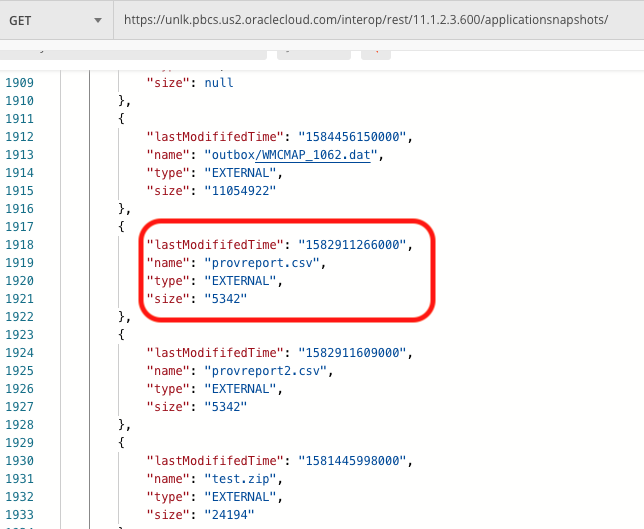Click "EXTERNAL" type value on line 1932
This screenshot has width=644, height=529.
click(242, 496)
